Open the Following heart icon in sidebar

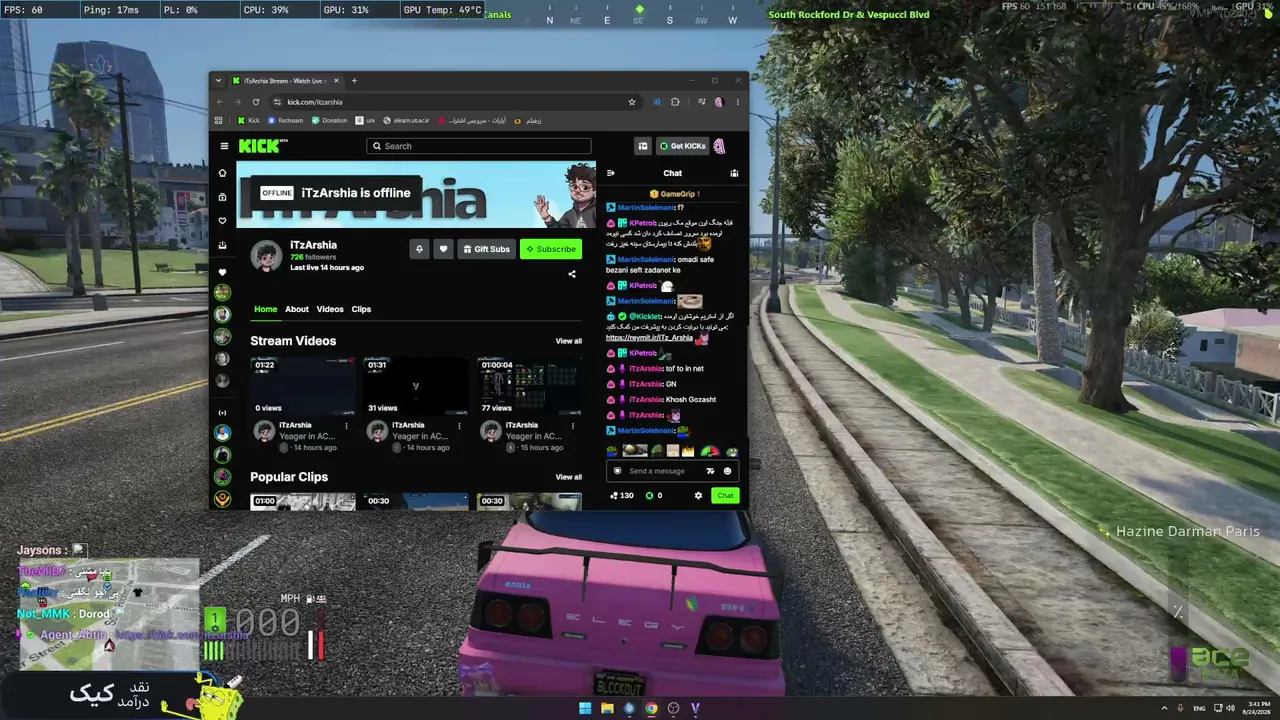[x=223, y=221]
